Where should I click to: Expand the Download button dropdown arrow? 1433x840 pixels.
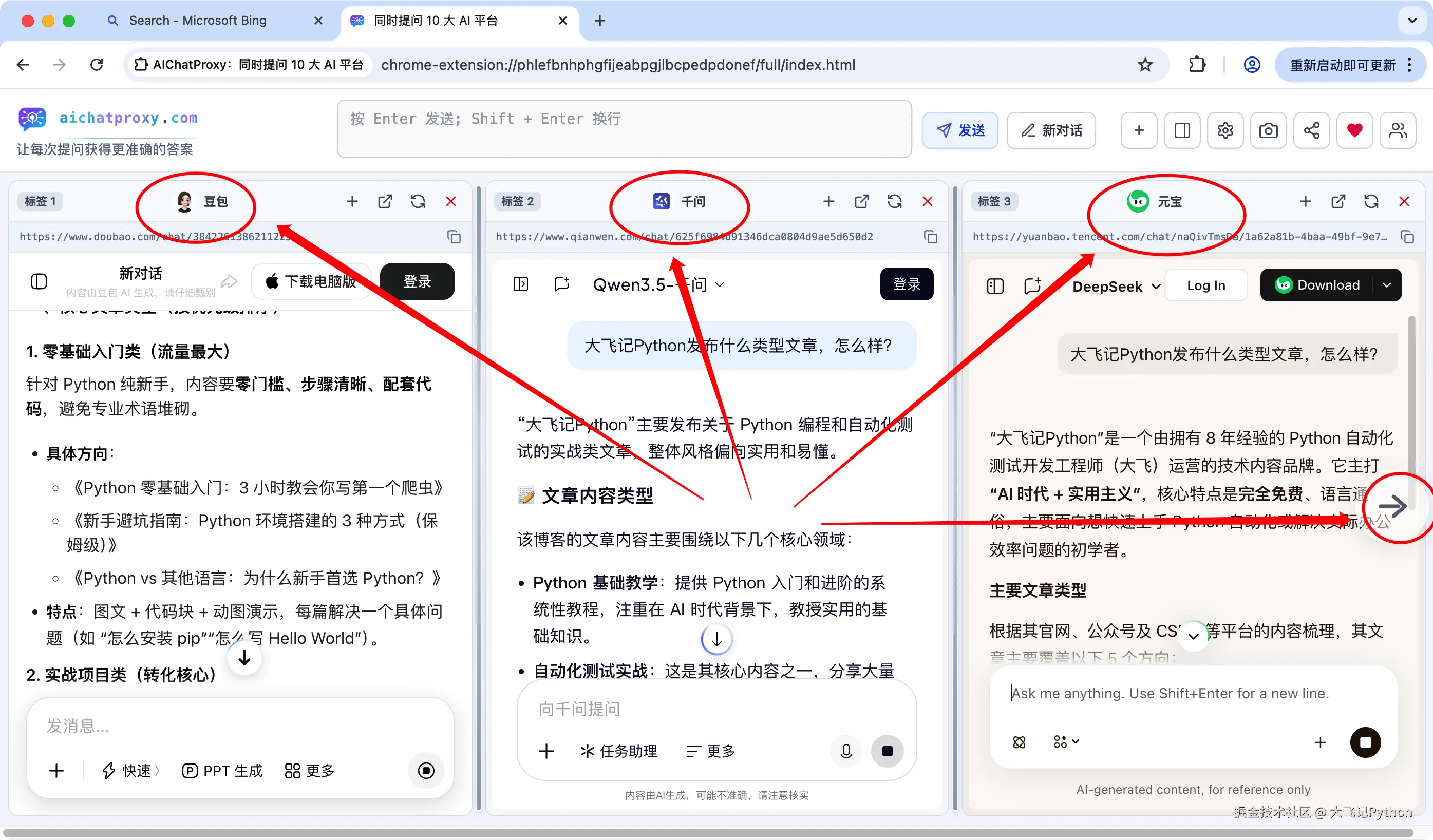pos(1387,285)
